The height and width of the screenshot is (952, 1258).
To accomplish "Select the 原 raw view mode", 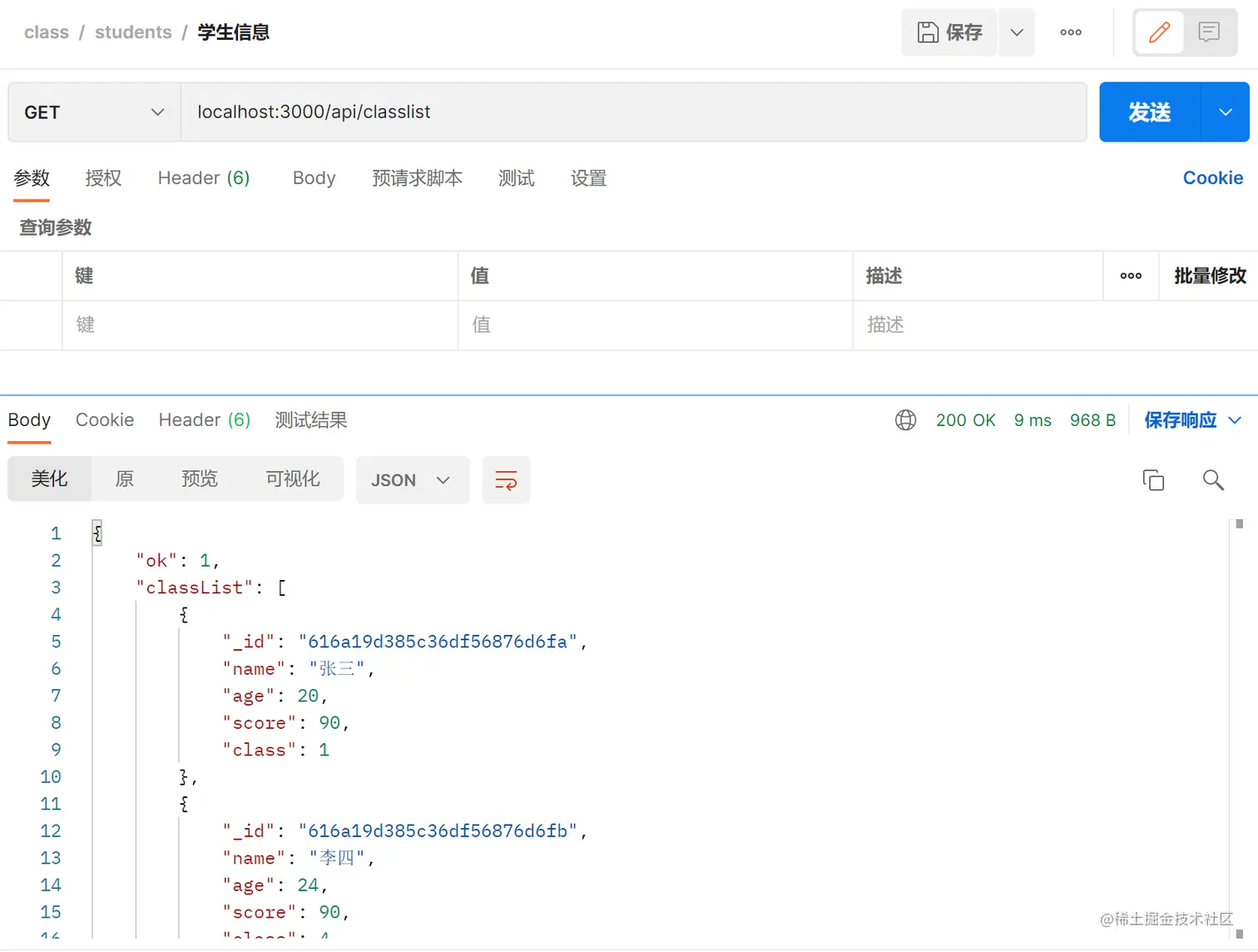I will point(124,479).
